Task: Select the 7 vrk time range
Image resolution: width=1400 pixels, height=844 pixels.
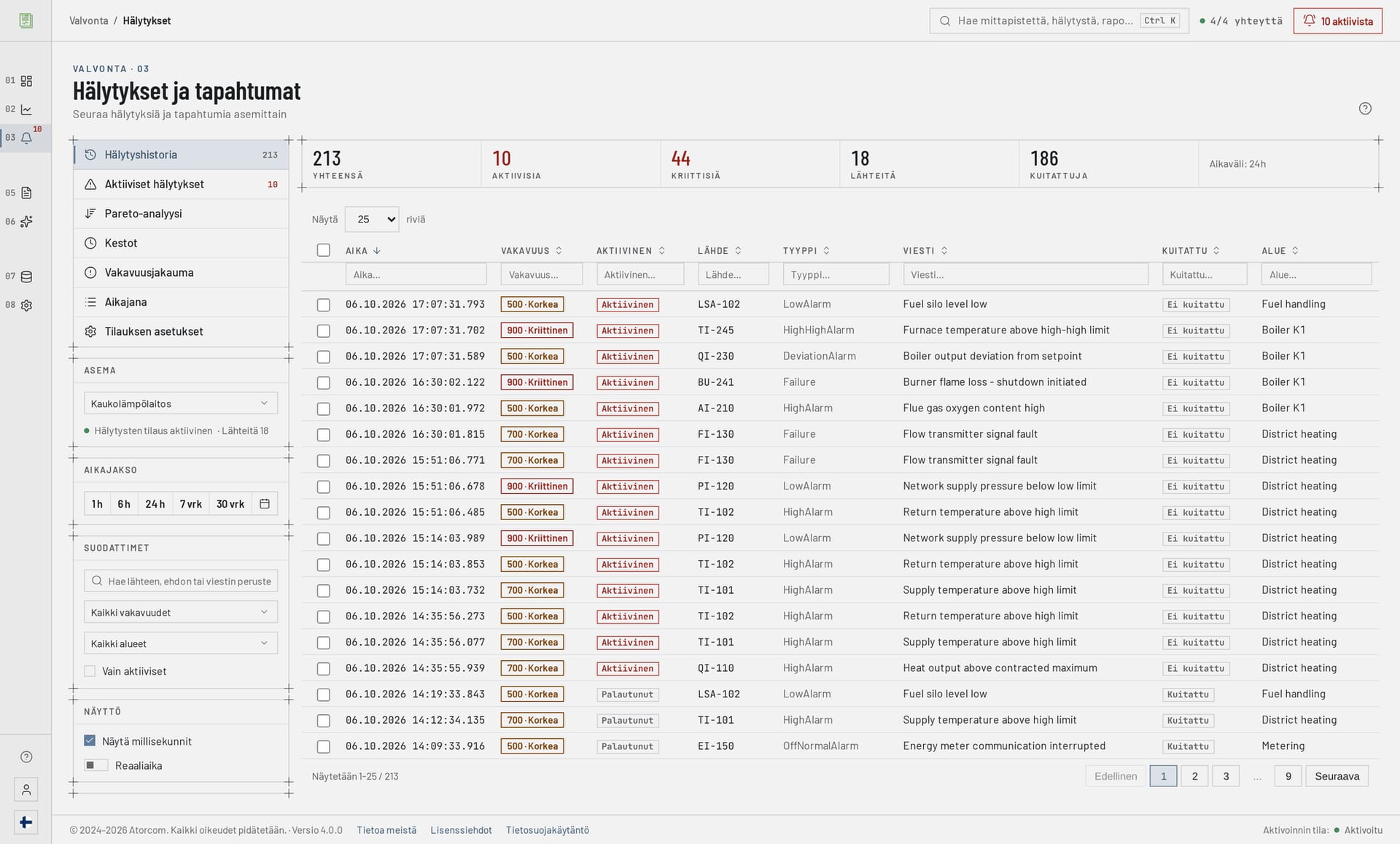Action: point(190,504)
